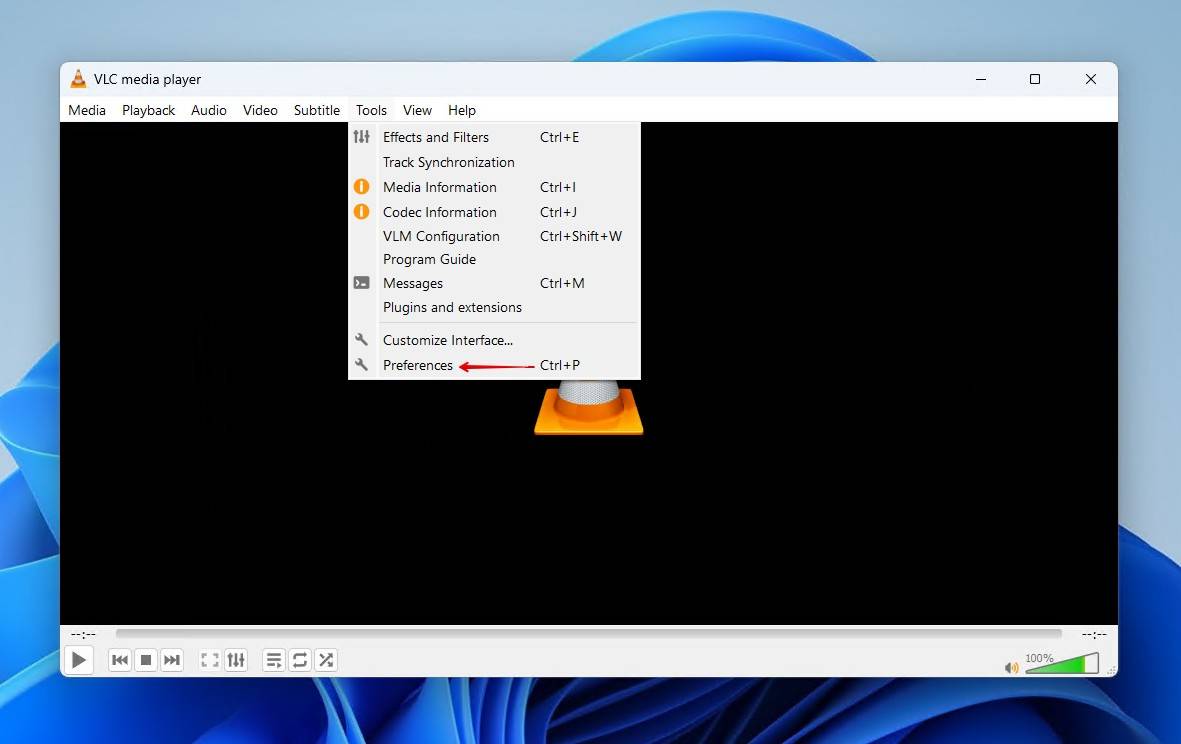
Task: Select Effects and Filters menu entry
Action: [x=494, y=137]
